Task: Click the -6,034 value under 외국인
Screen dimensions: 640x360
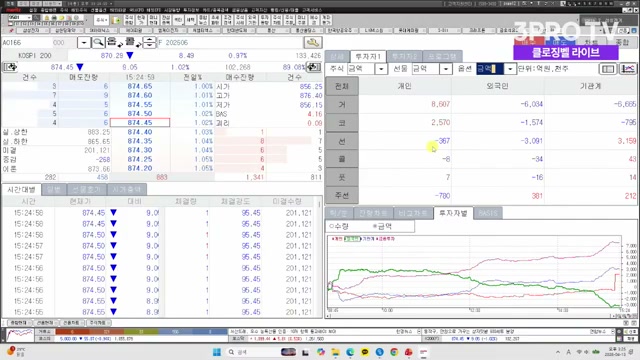Action: pyautogui.click(x=531, y=104)
